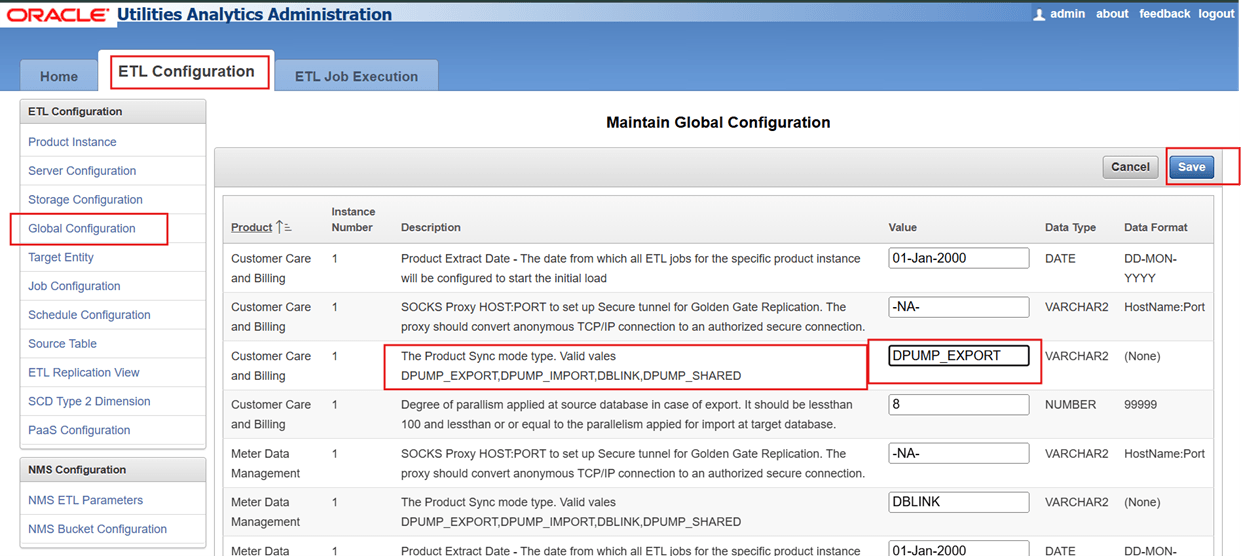Click the admin username link
1241x556 pixels.
(x=1067, y=14)
